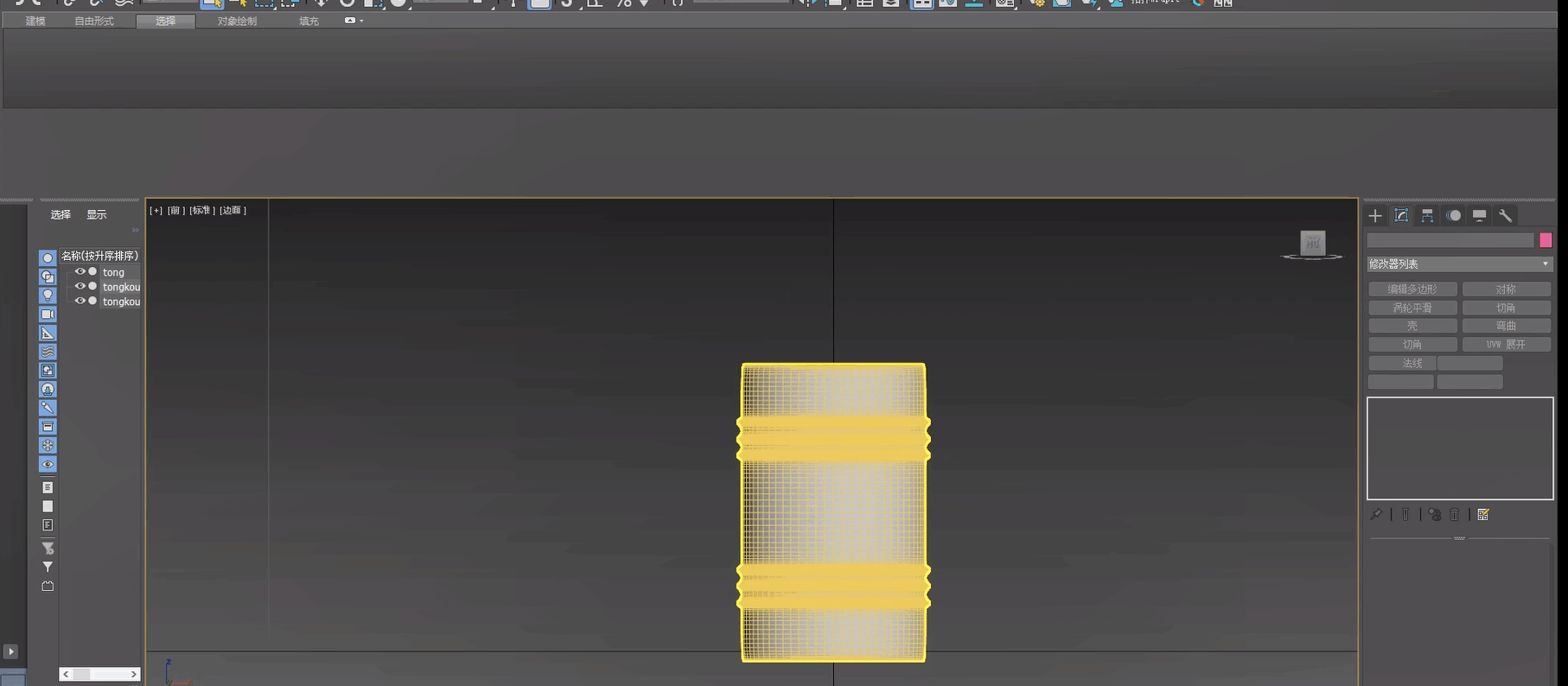Toggle the Display Cameras filter icon
This screenshot has width=1568, height=686.
[x=48, y=314]
